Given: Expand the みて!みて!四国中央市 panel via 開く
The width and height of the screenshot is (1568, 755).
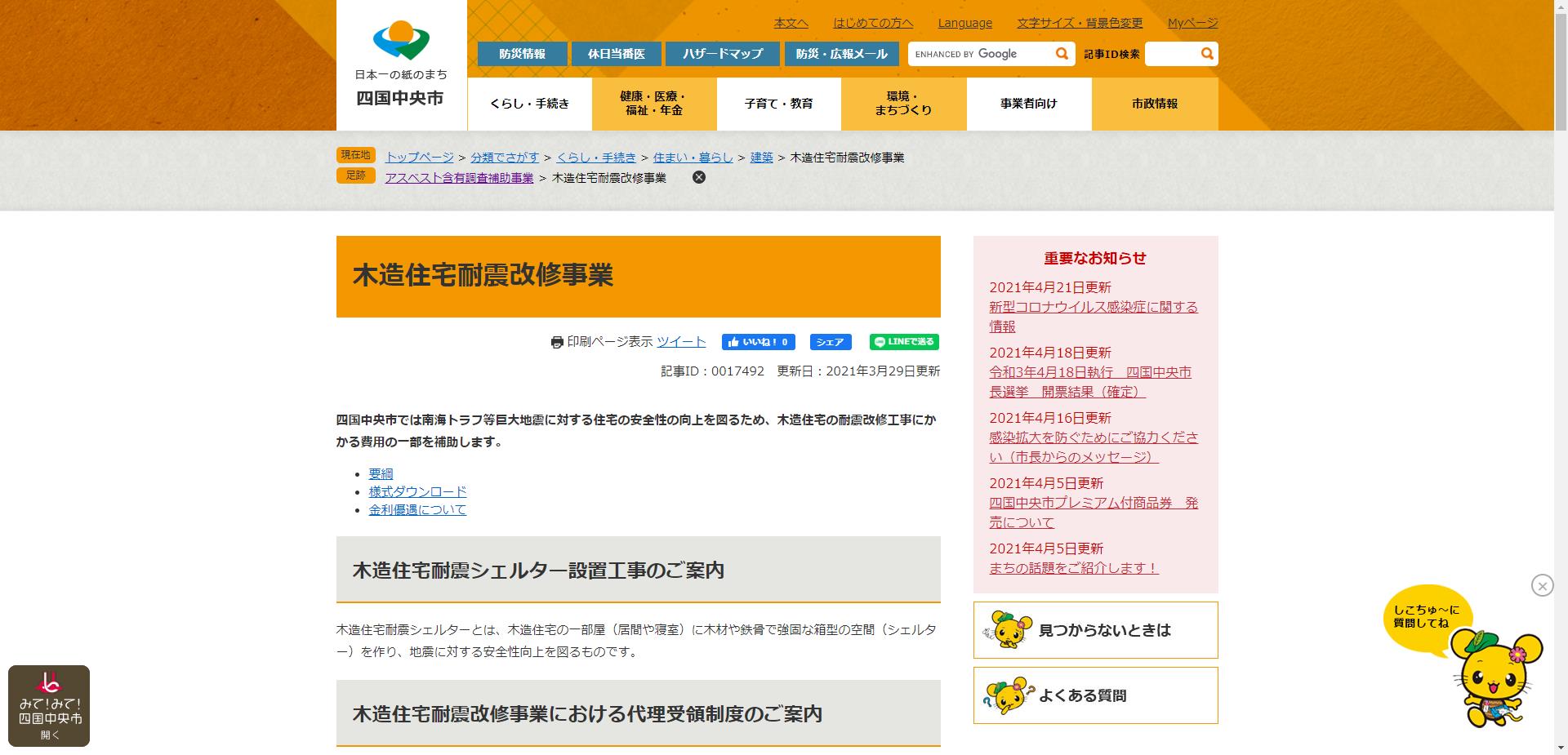Looking at the screenshot, I should [x=51, y=734].
